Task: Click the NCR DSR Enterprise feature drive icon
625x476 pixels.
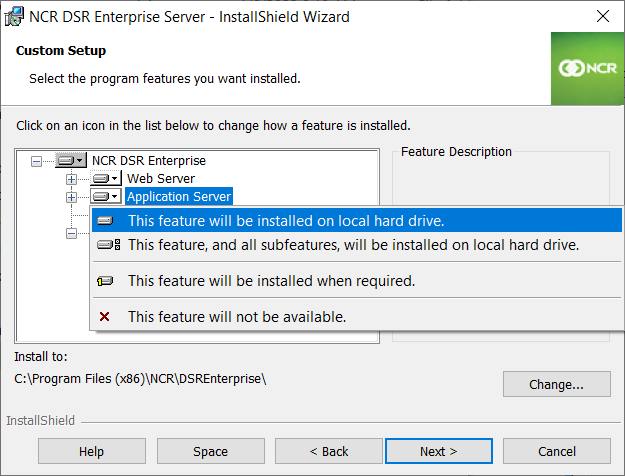Action: point(71,160)
